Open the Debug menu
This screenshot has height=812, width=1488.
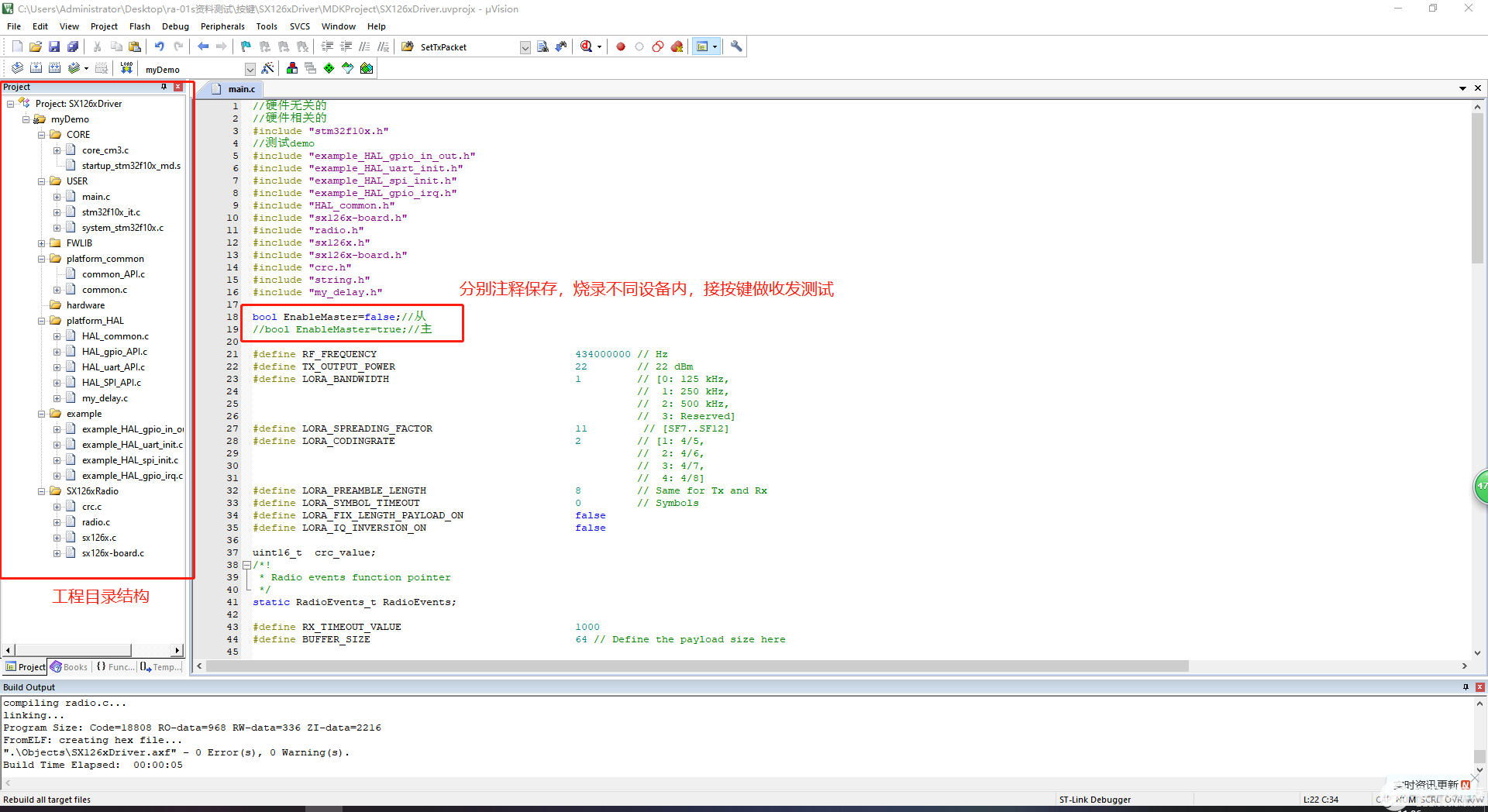click(175, 26)
